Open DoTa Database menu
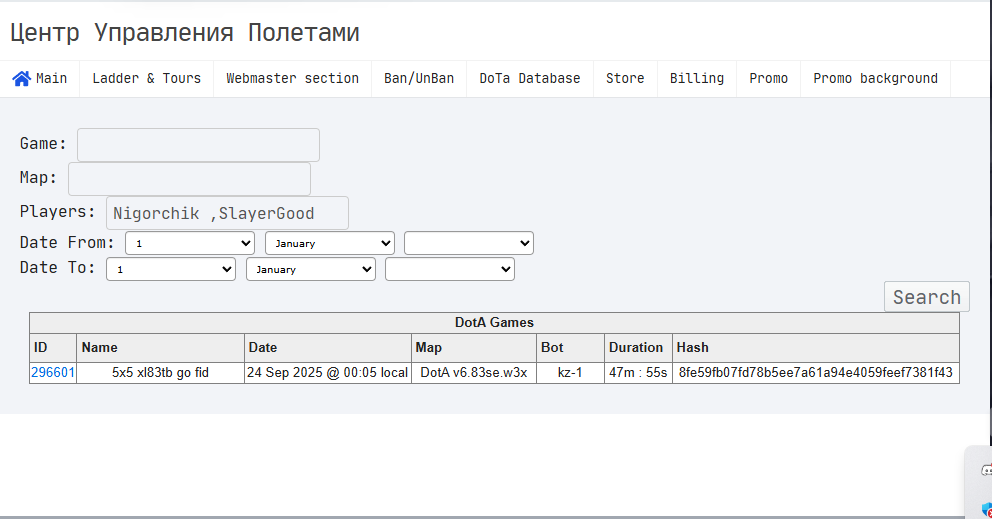 click(530, 78)
